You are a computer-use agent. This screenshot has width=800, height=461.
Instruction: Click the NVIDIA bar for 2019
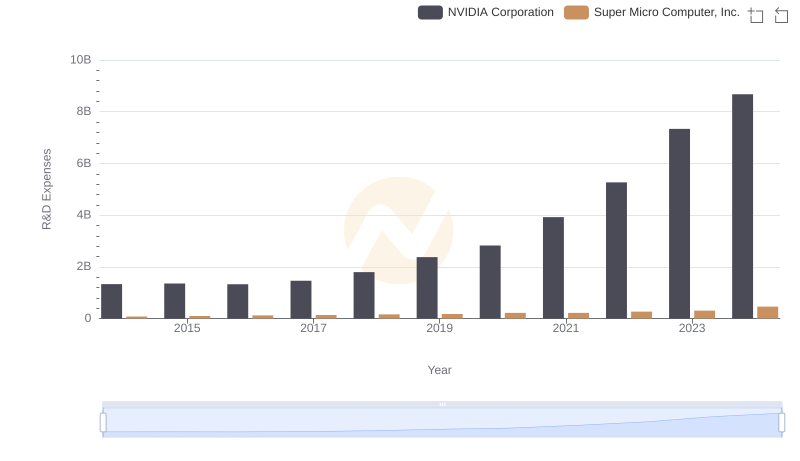[x=427, y=288]
